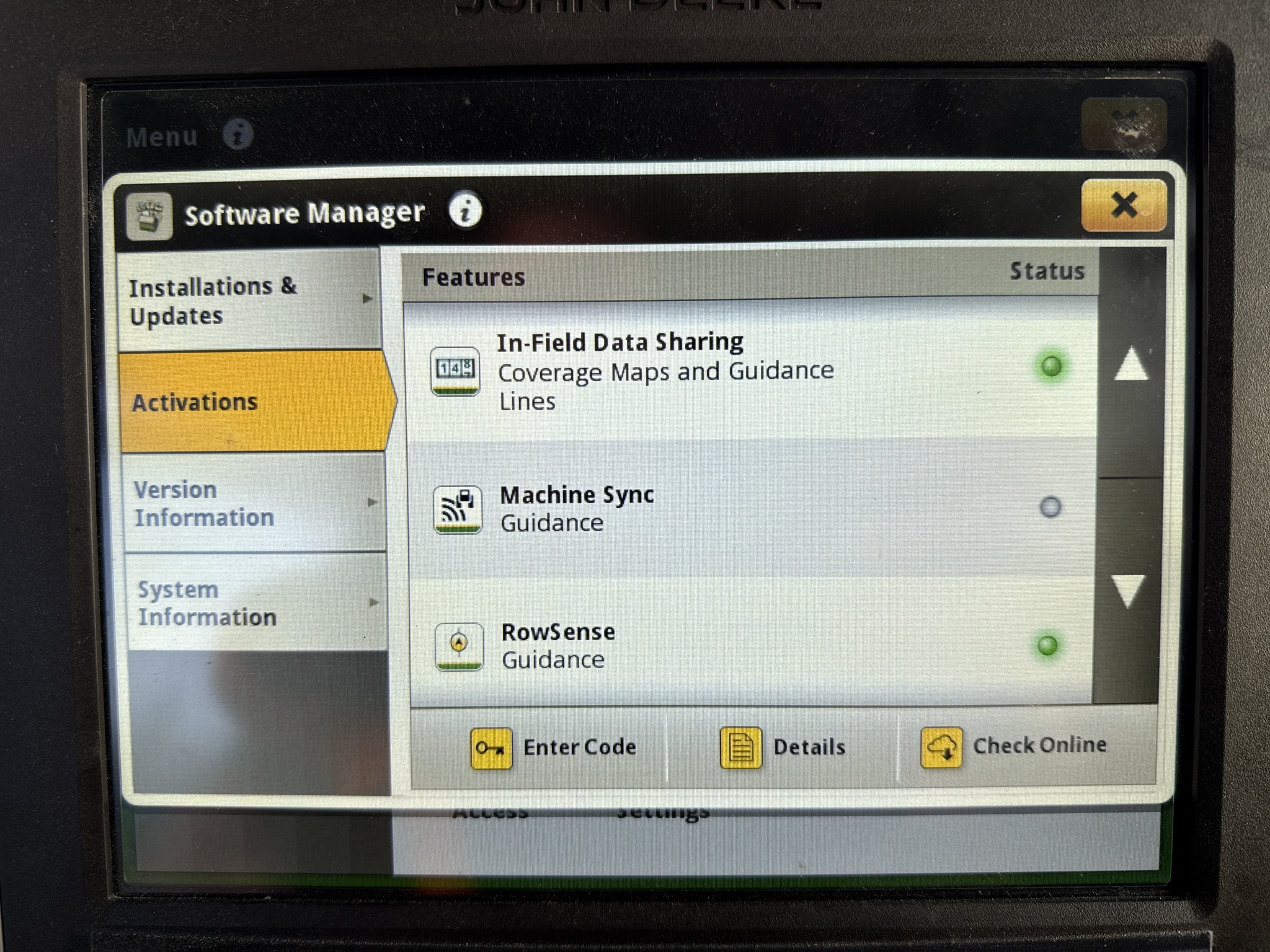Click the info icon next to Menu
1270x952 pixels.
point(238,134)
